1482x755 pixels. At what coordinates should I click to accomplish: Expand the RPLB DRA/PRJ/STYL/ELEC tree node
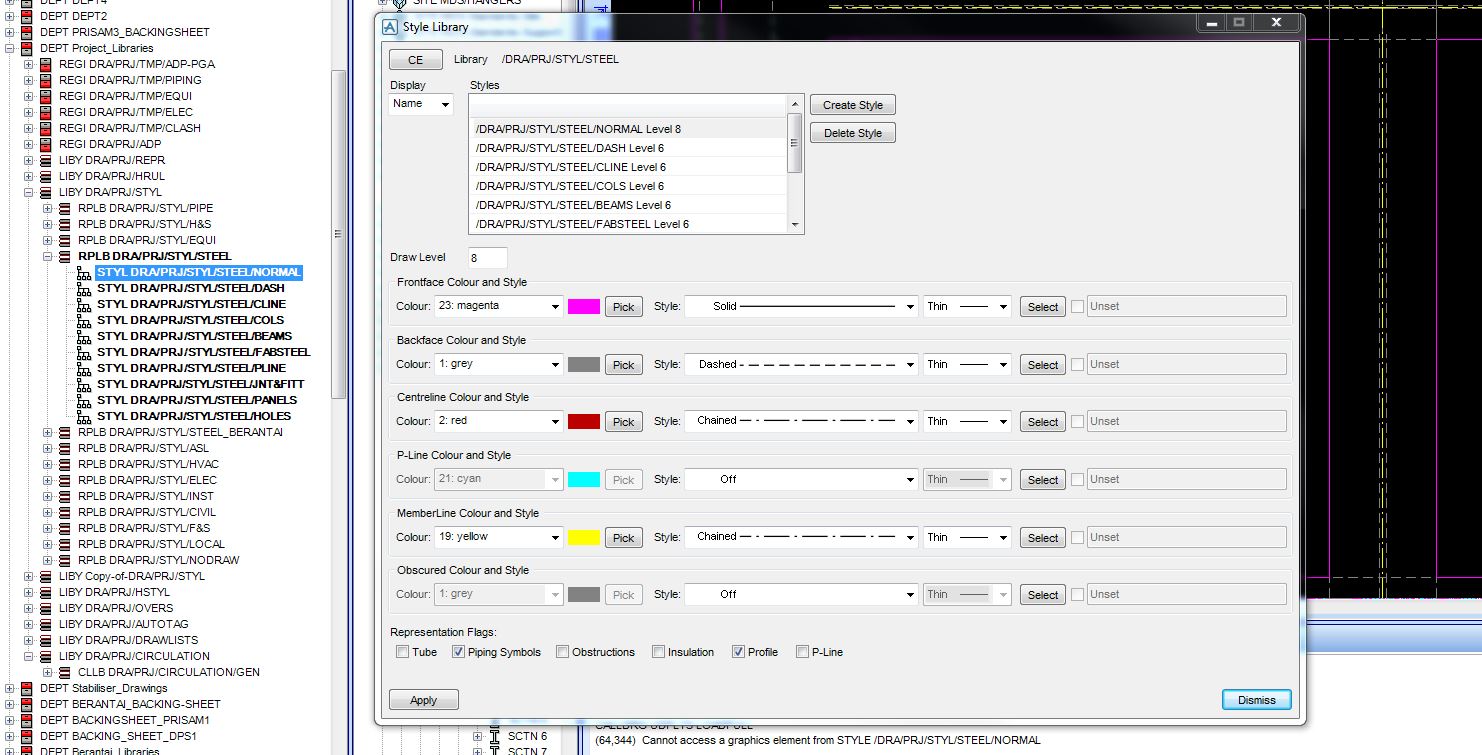tap(48, 480)
